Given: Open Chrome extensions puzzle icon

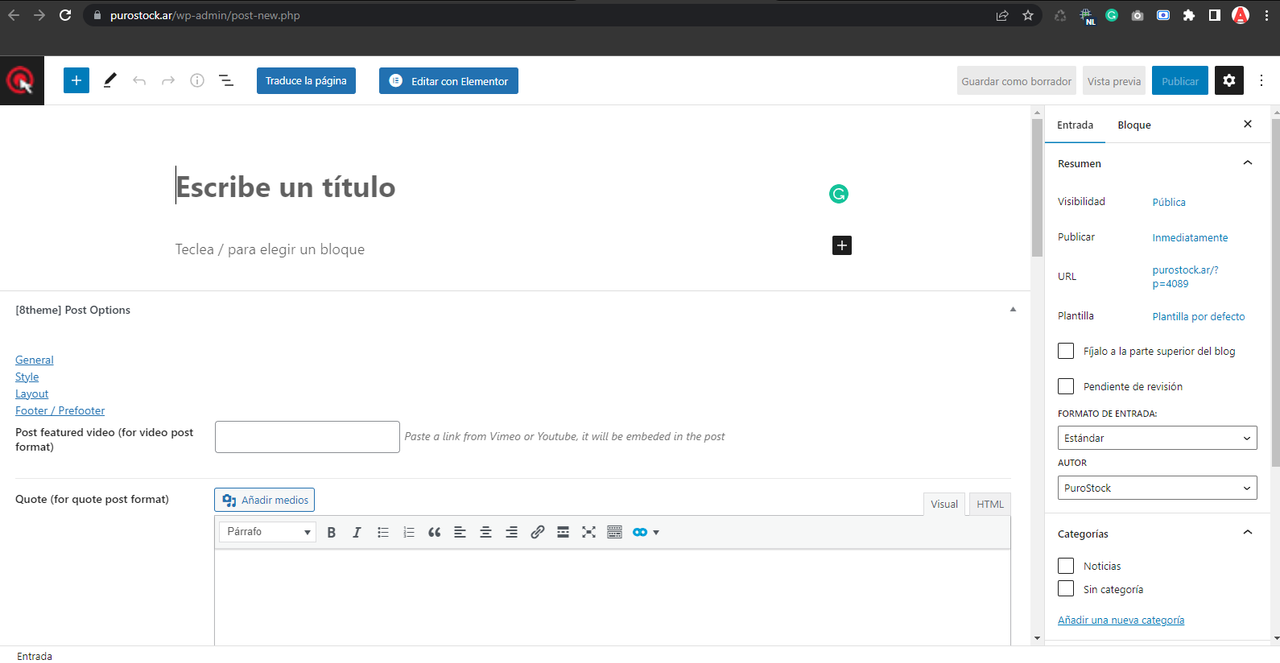Looking at the screenshot, I should (x=1188, y=15).
